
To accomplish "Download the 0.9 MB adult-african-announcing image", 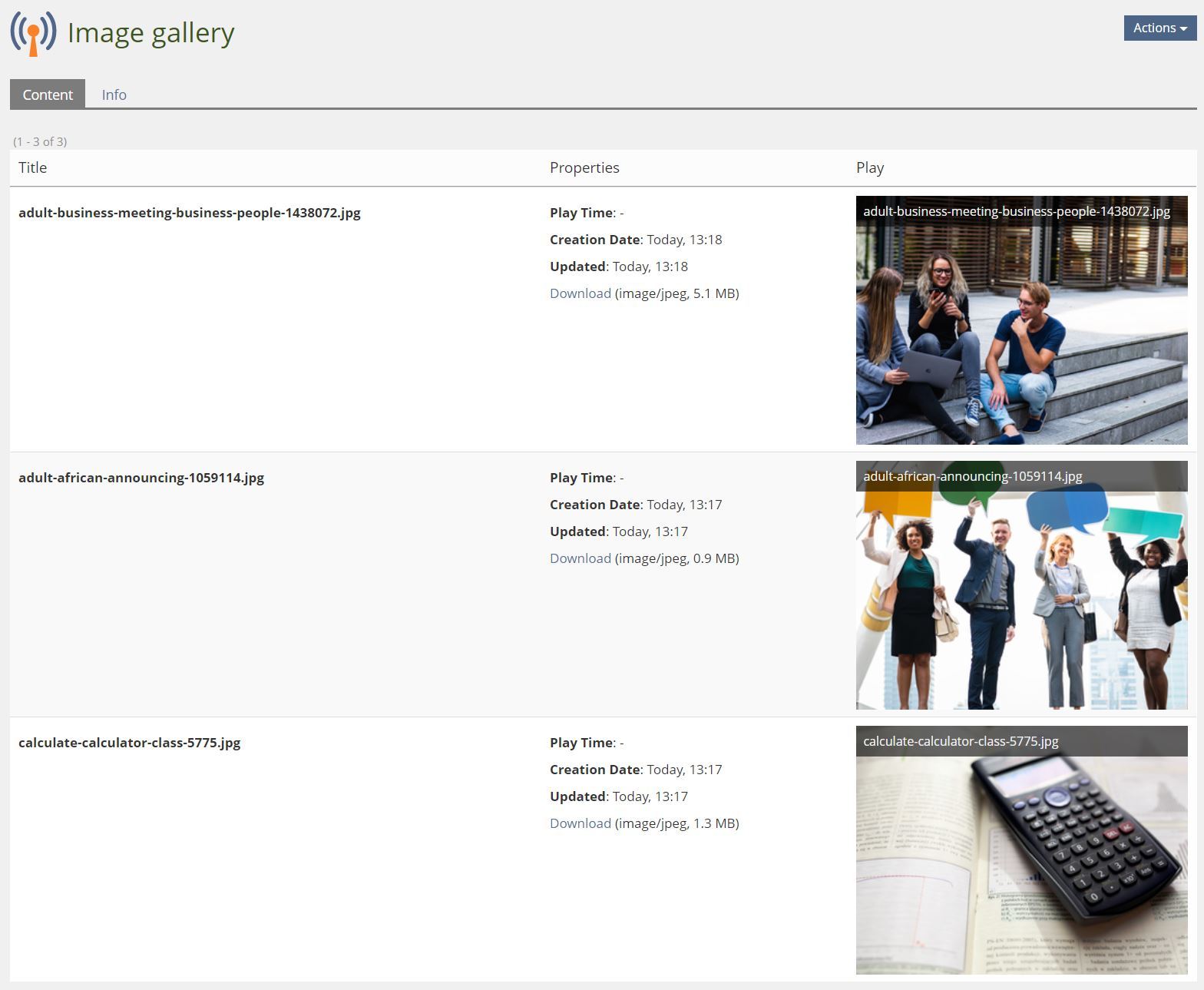I will (x=580, y=558).
